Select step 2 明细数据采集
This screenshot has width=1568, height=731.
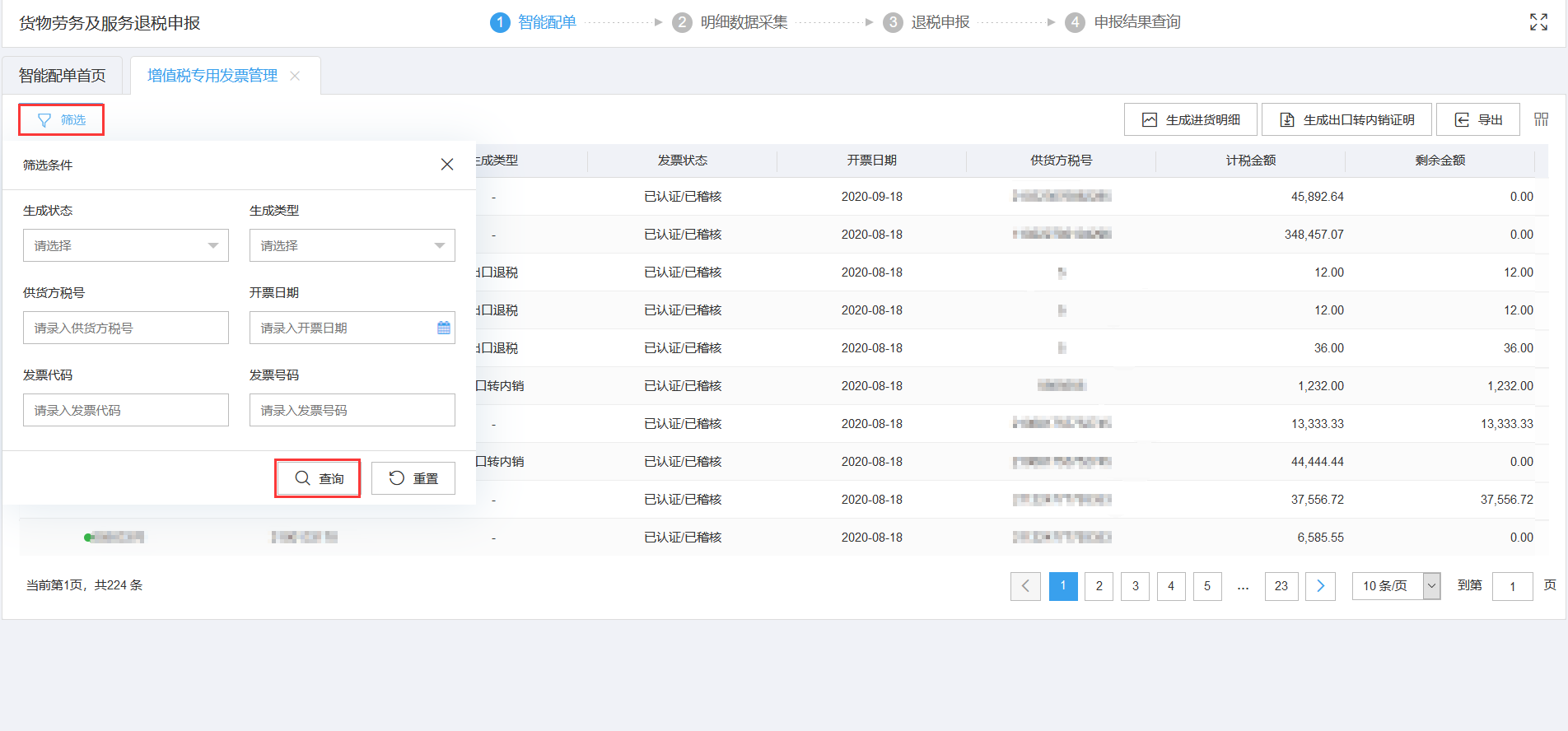tap(731, 22)
